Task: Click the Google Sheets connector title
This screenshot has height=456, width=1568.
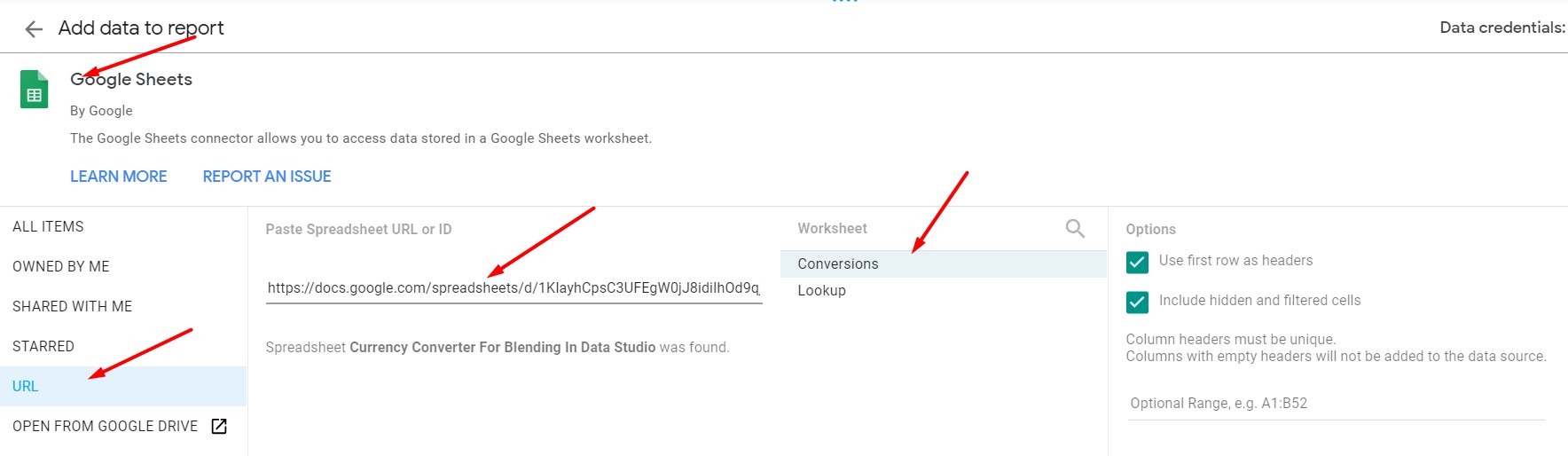Action: 131,80
